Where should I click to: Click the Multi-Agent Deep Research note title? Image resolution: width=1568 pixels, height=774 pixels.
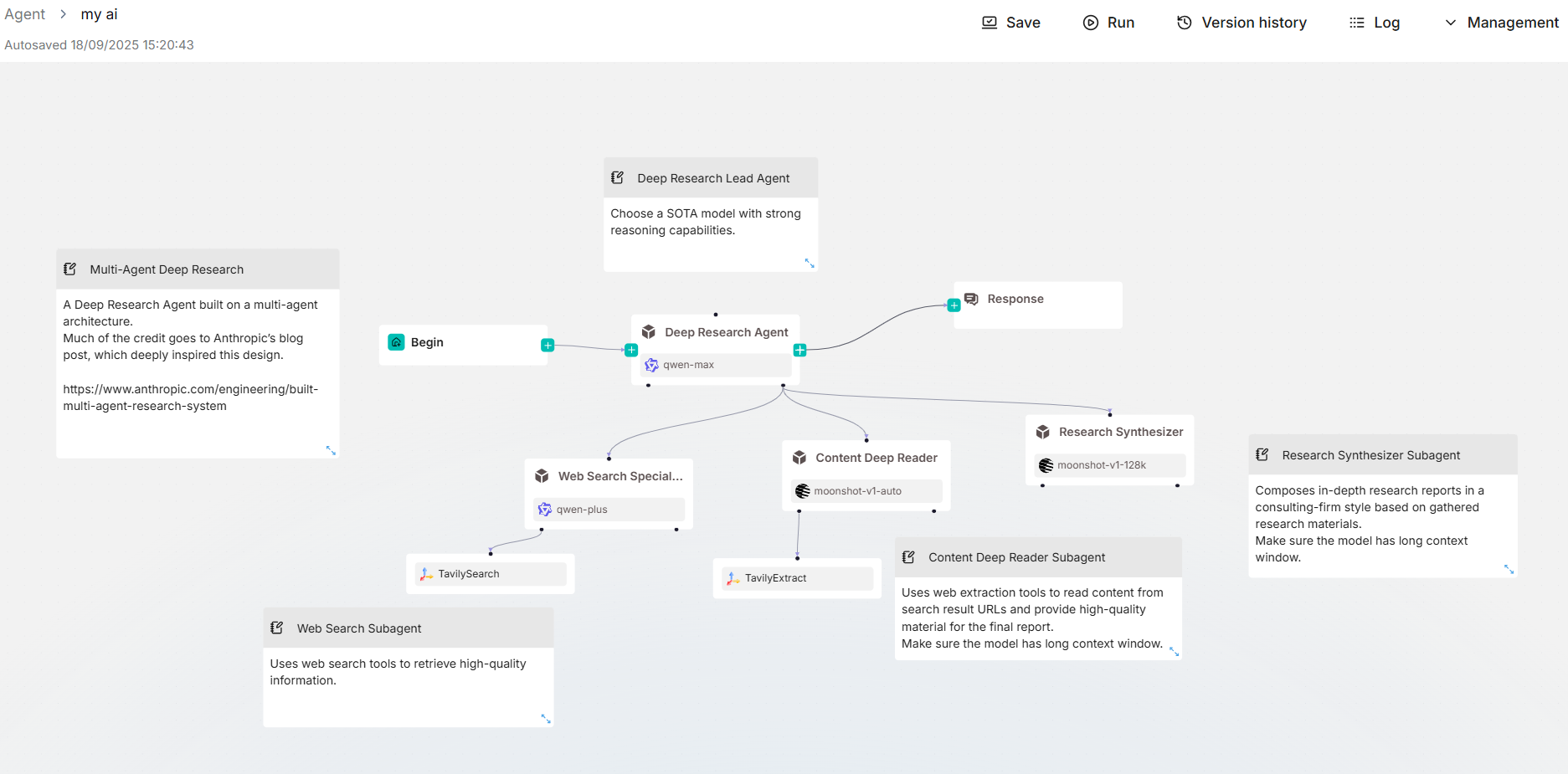point(167,269)
